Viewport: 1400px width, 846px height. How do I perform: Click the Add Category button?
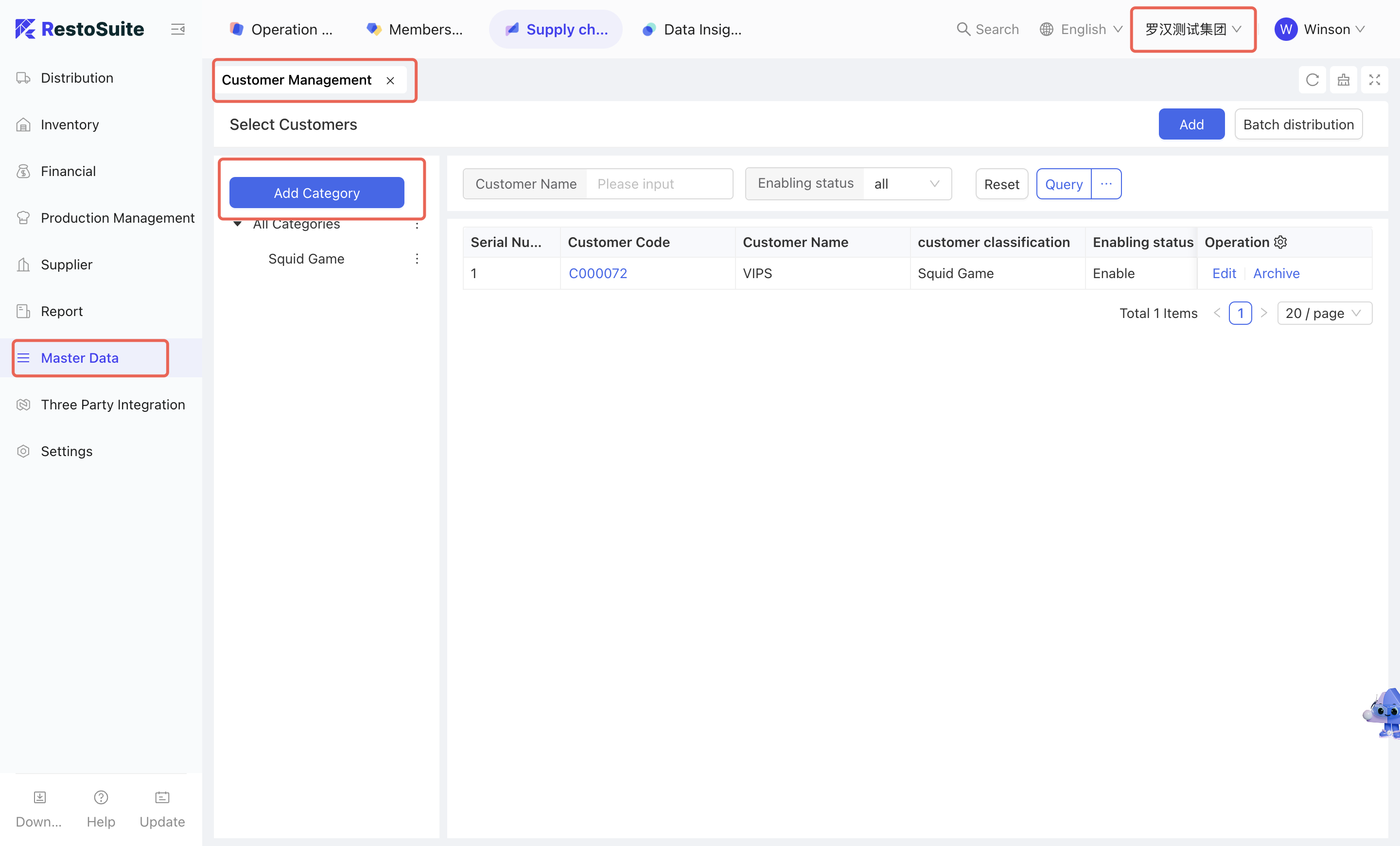[x=316, y=193]
